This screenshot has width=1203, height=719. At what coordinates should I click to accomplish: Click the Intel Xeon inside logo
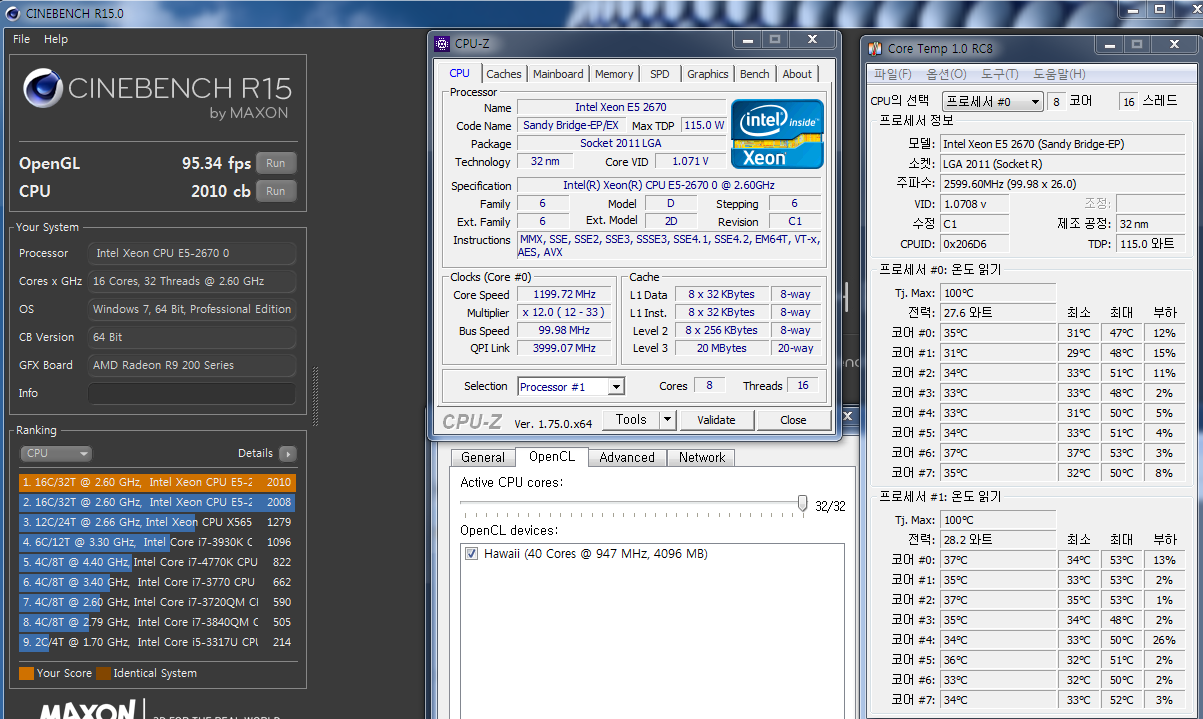click(777, 133)
